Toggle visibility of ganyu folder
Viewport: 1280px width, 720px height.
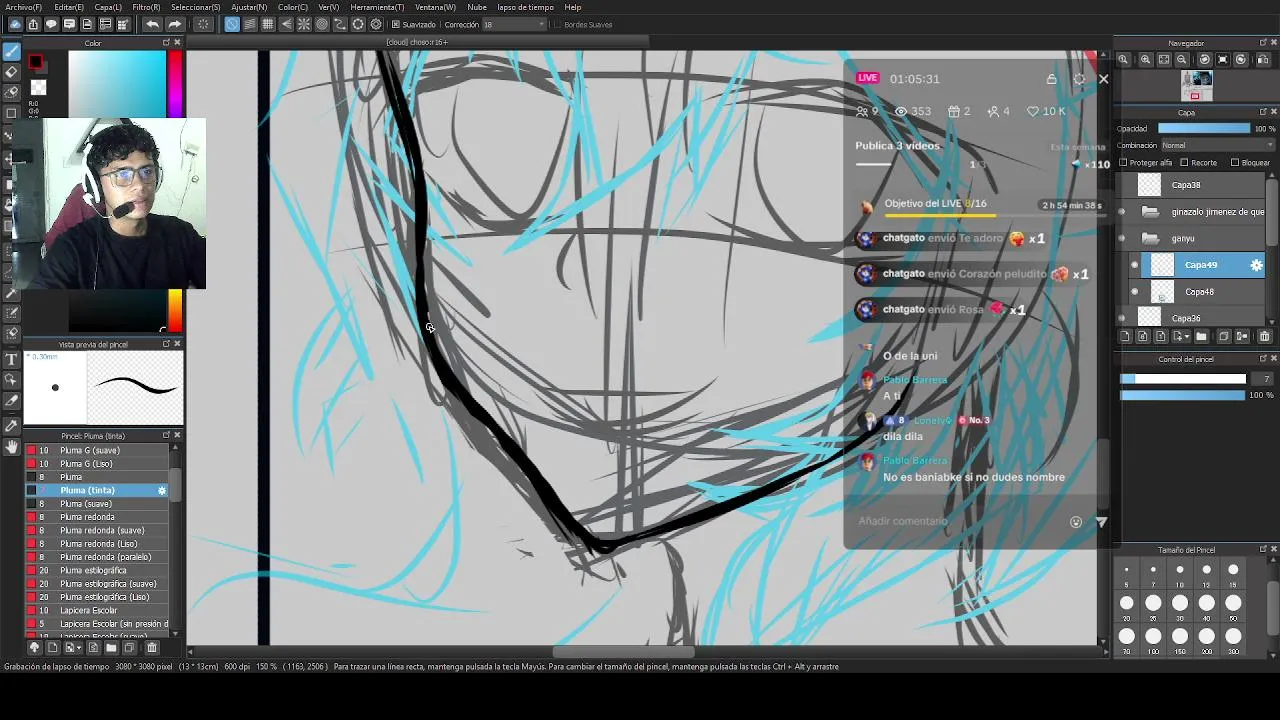coord(1121,238)
